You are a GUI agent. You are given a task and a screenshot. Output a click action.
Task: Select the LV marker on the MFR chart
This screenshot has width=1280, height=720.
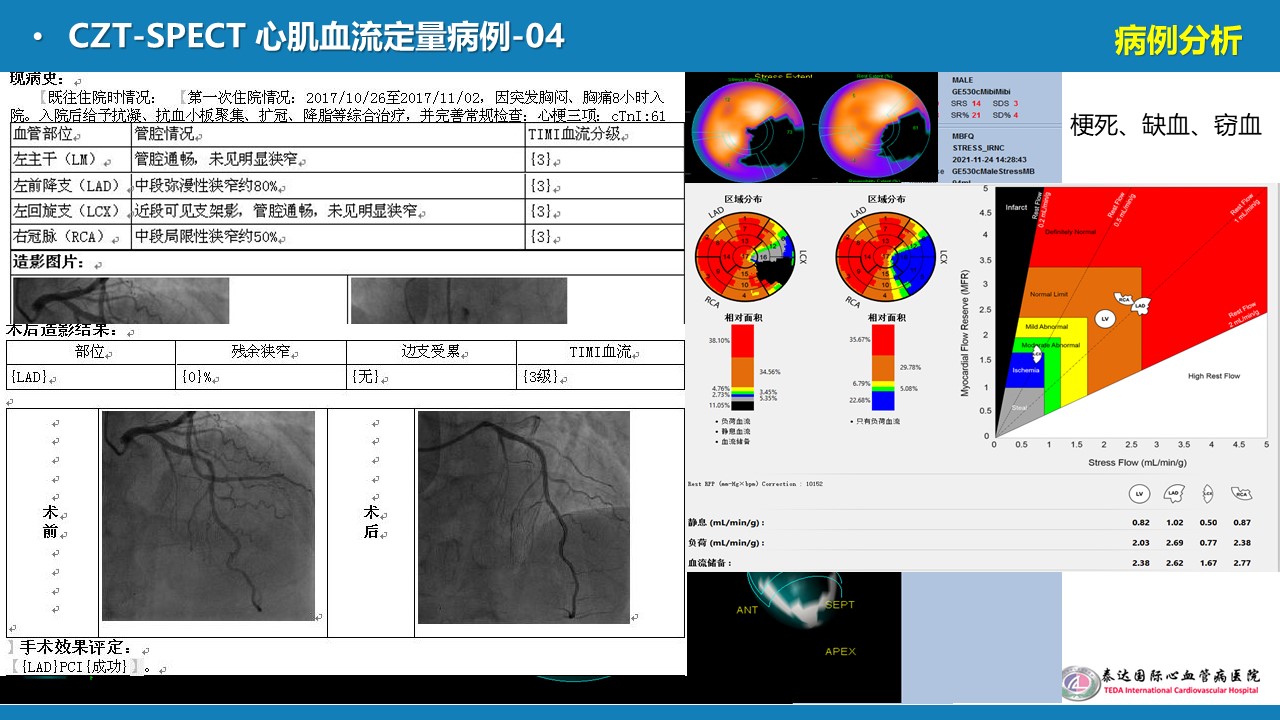1105,319
